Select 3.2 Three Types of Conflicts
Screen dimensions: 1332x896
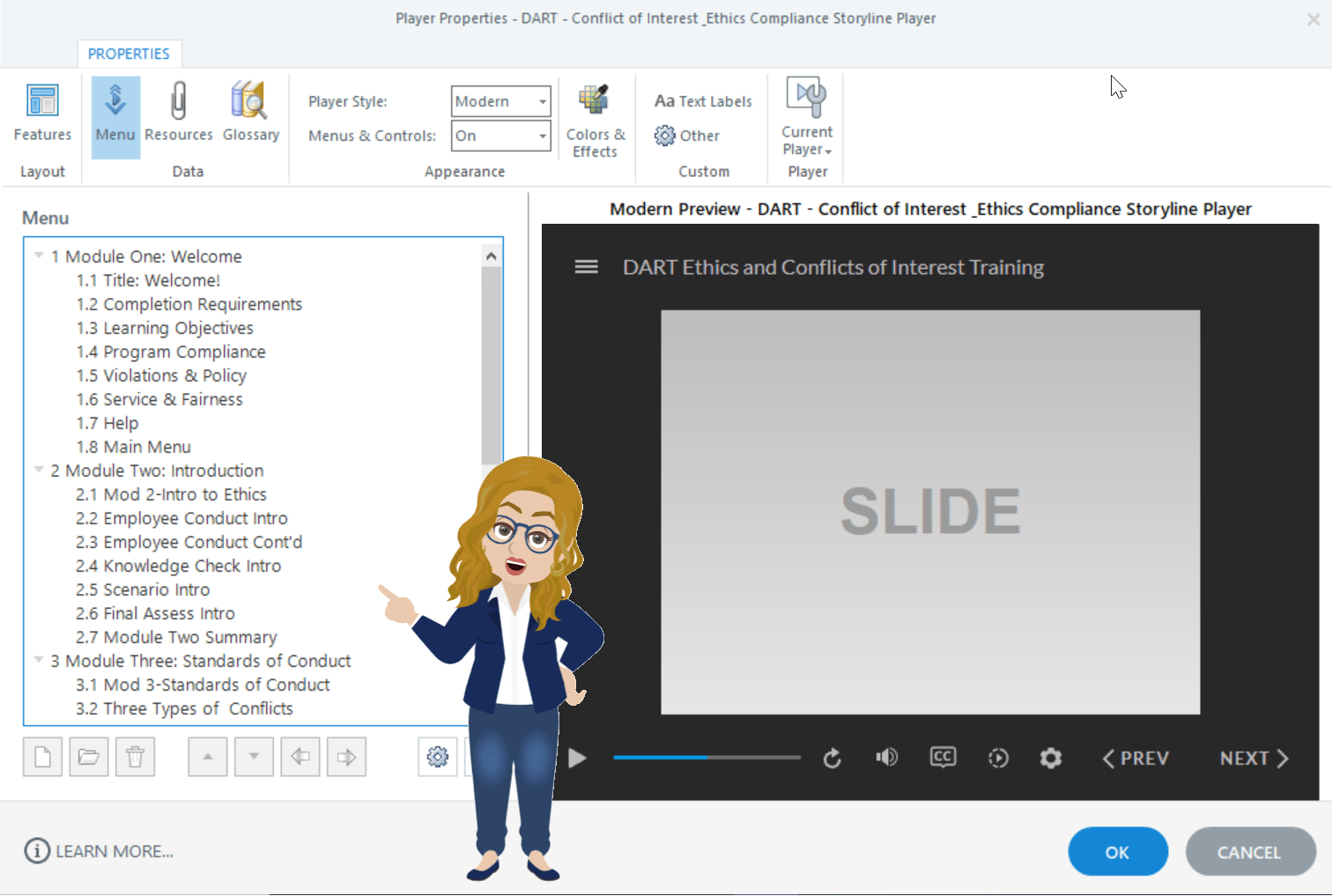click(x=184, y=708)
